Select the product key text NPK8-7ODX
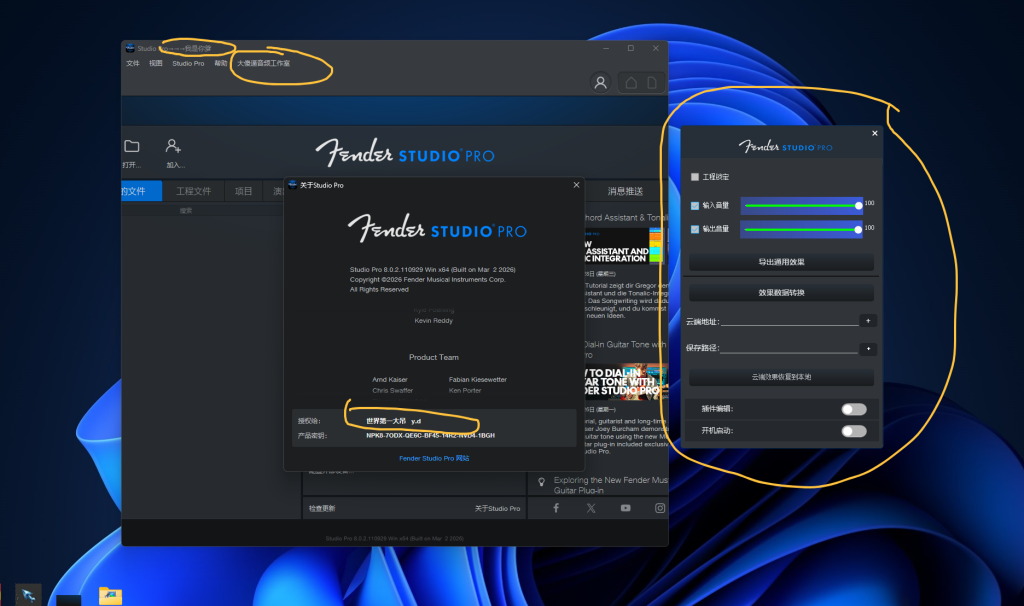 click(x=430, y=436)
